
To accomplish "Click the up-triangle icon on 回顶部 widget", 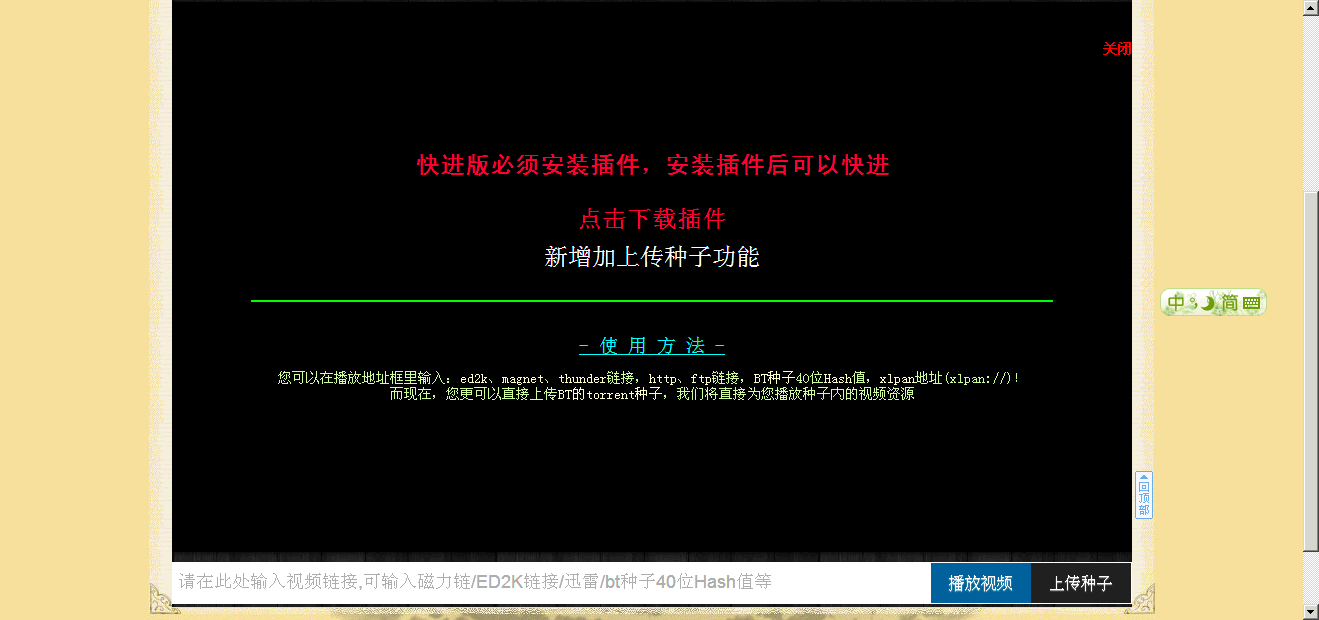I will 1144,477.
